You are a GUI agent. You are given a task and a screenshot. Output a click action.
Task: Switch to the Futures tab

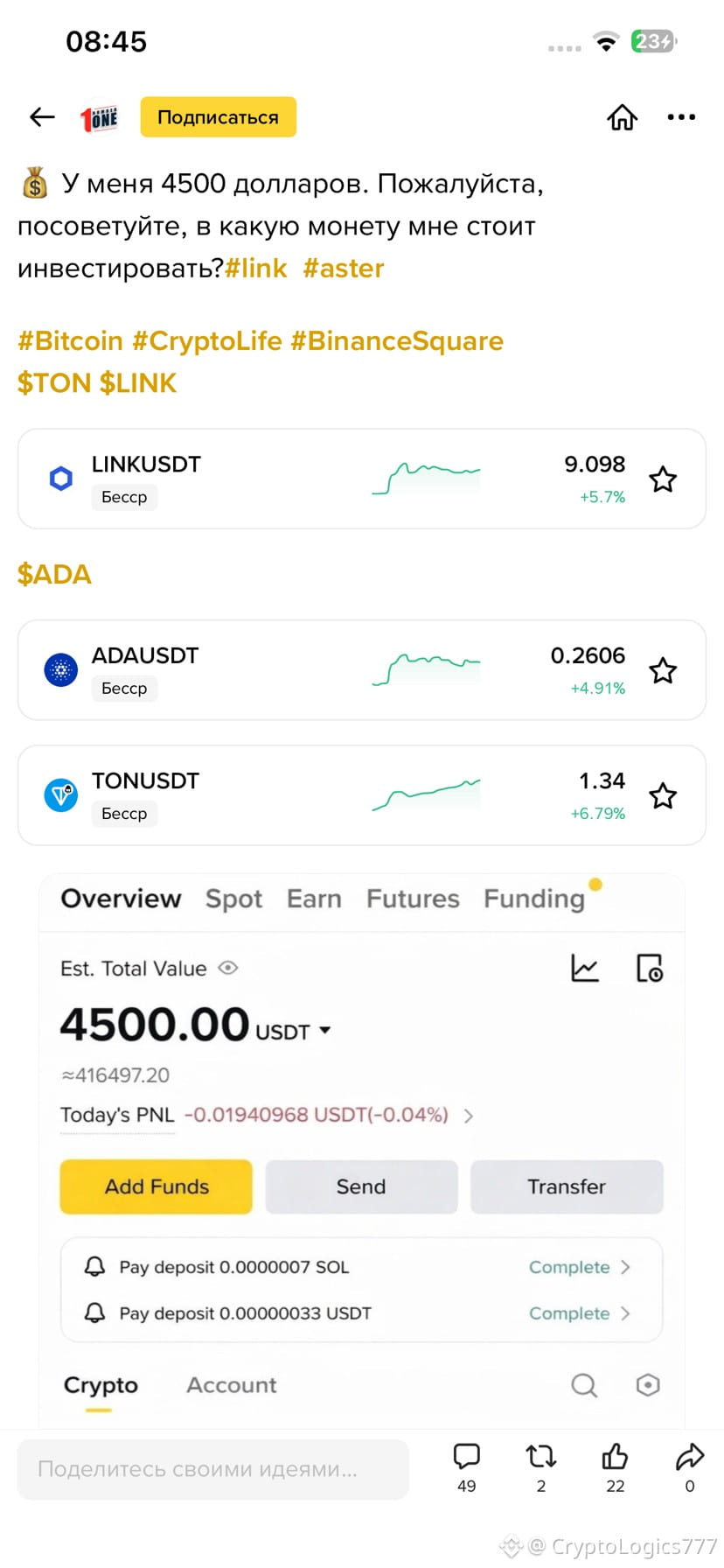[x=413, y=899]
